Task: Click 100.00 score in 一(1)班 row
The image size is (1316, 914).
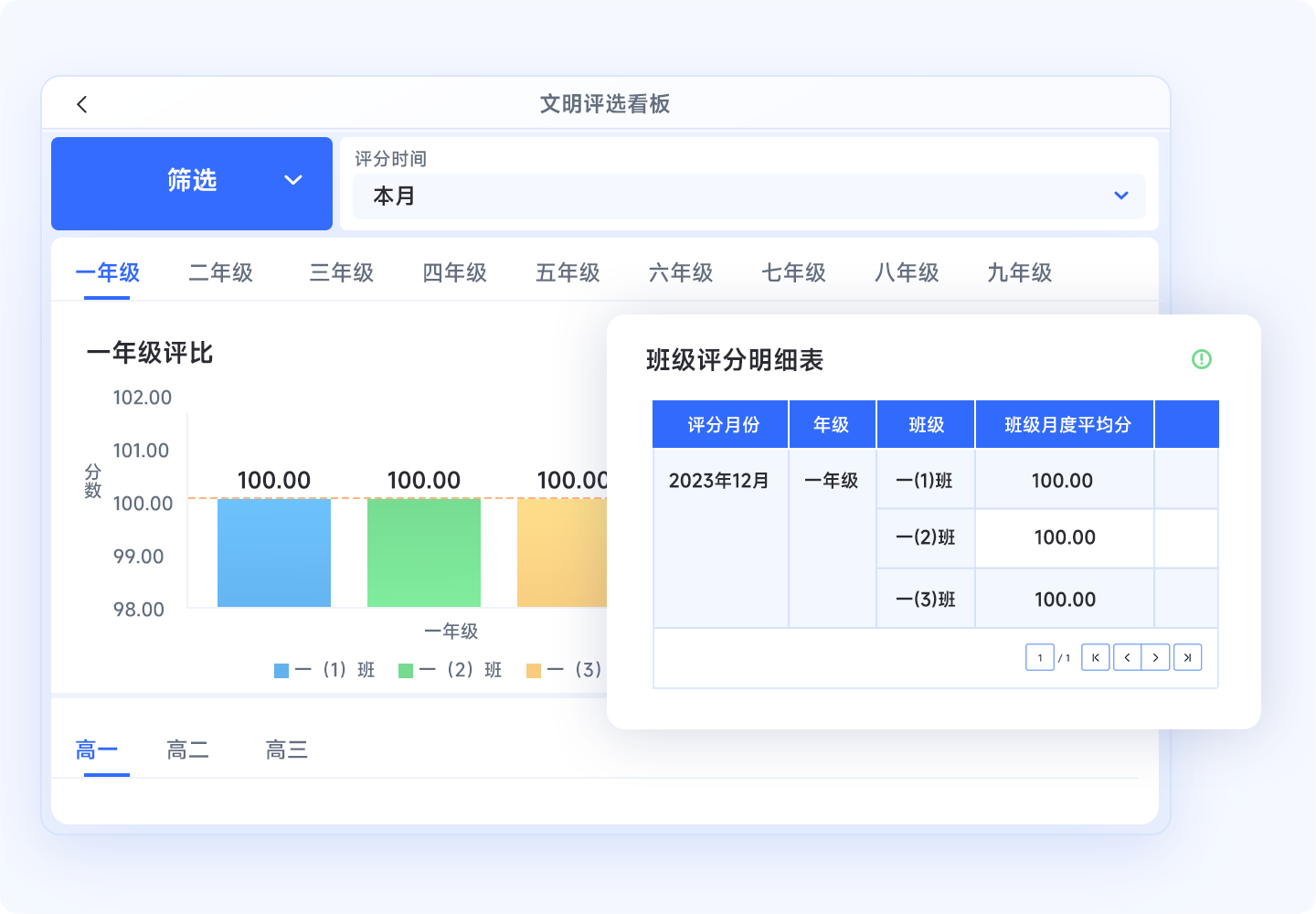Action: (1062, 481)
